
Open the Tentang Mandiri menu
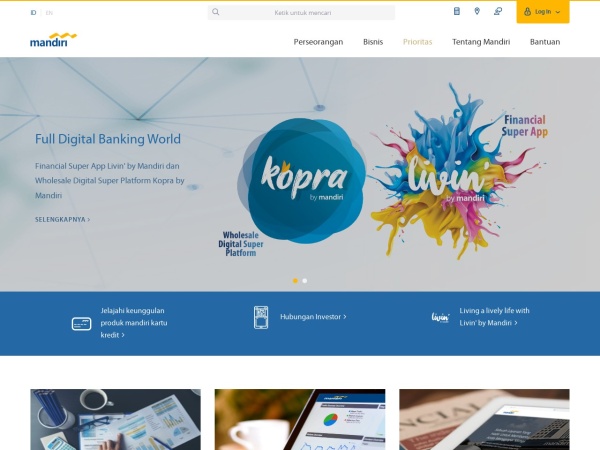[481, 42]
